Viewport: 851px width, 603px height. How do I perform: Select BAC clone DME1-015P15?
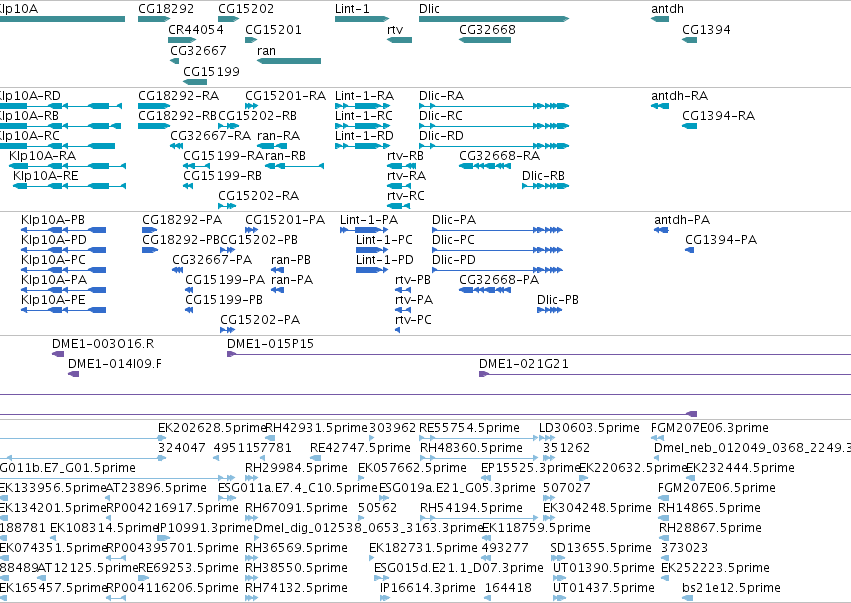(539, 354)
